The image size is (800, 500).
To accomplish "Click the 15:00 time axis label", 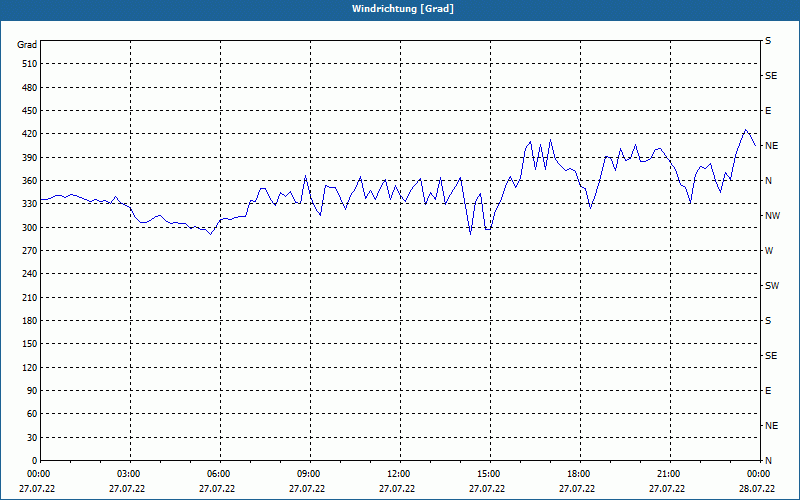I will (x=489, y=474).
